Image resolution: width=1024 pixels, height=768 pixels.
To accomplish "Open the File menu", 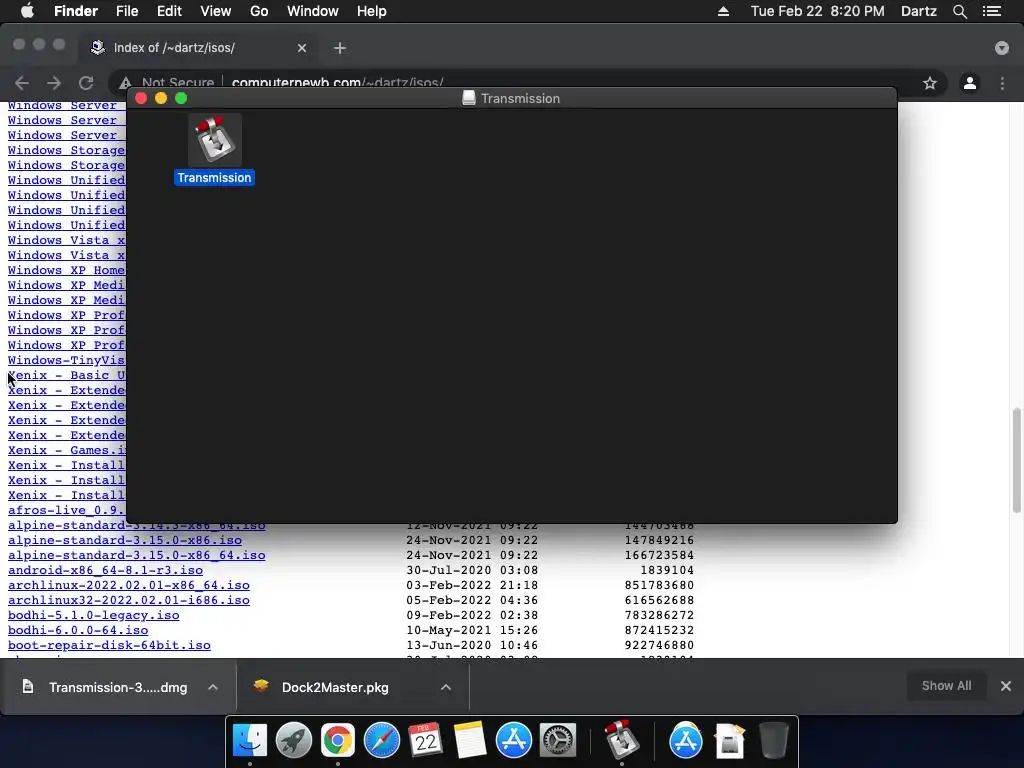I will pos(127,11).
